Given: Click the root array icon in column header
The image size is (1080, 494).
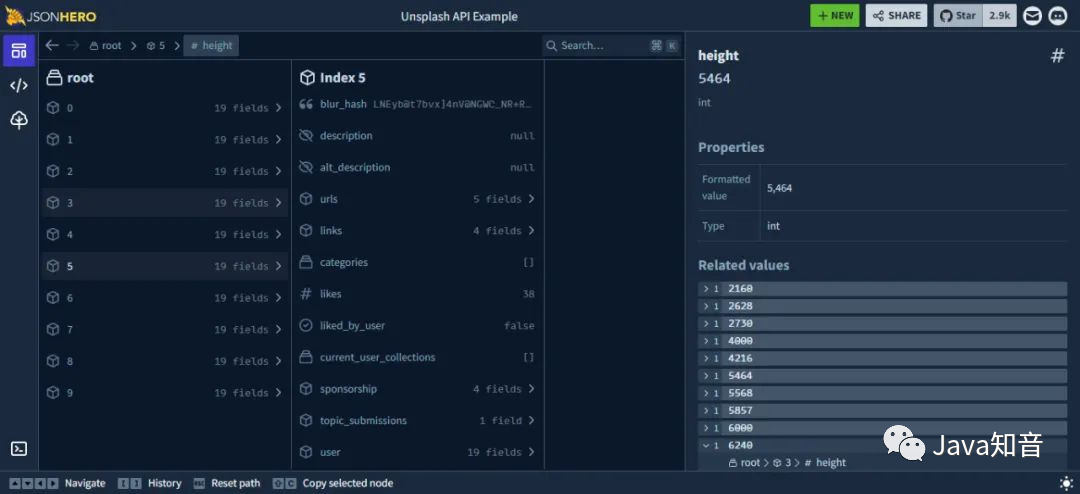Looking at the screenshot, I should pos(54,78).
